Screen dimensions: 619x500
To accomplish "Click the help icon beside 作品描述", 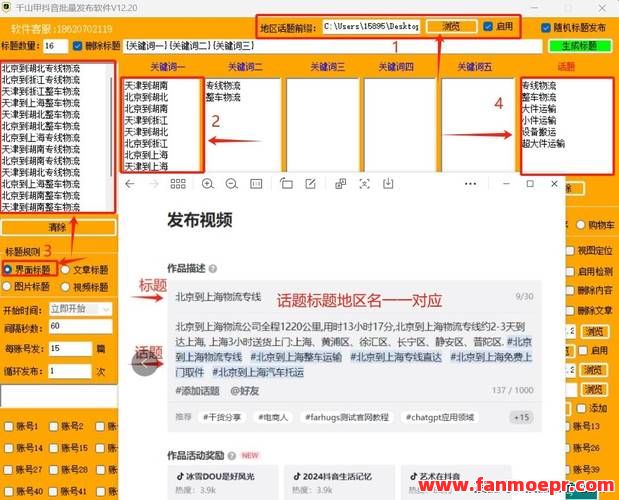I will 213,269.
